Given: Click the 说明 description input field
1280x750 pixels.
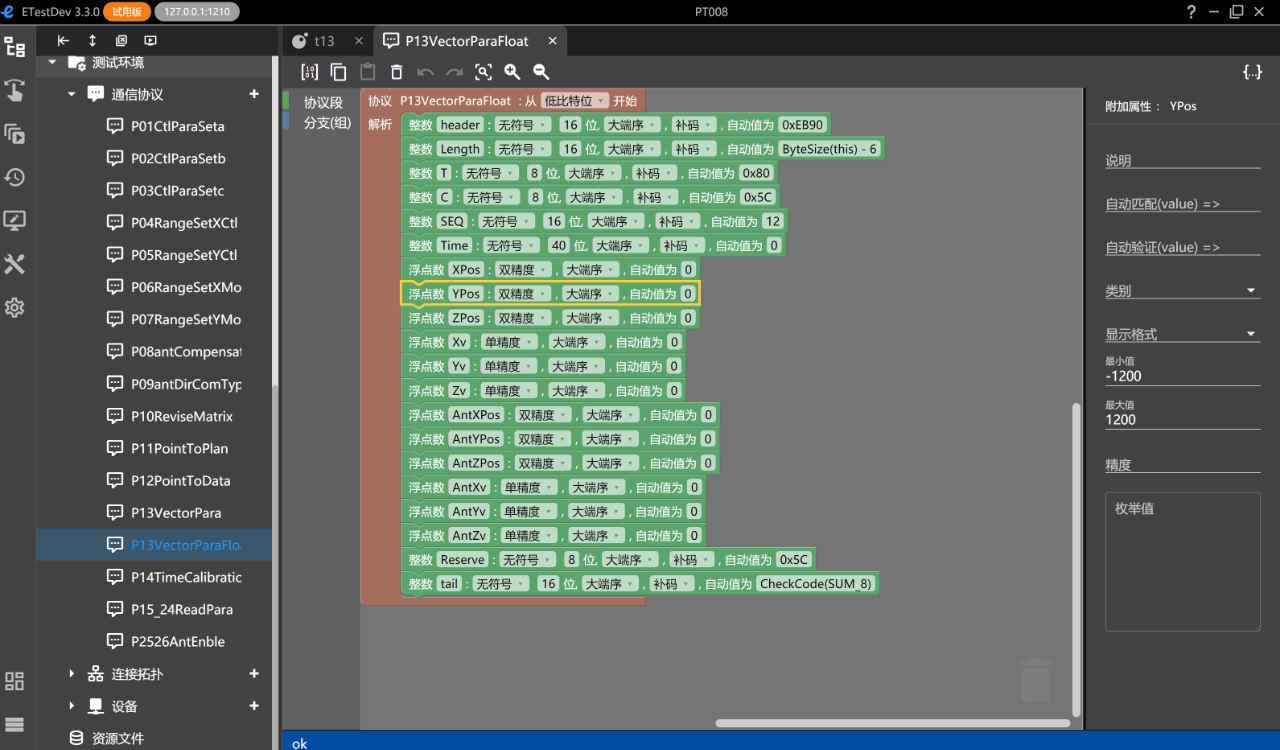Looking at the screenshot, I should pyautogui.click(x=1182, y=160).
